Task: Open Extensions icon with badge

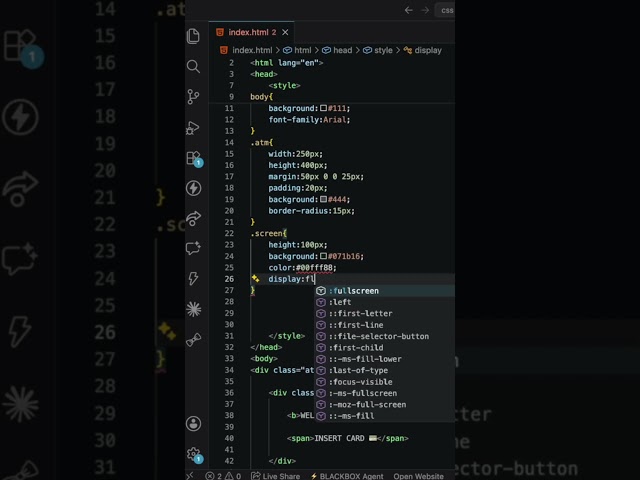Action: 194,159
